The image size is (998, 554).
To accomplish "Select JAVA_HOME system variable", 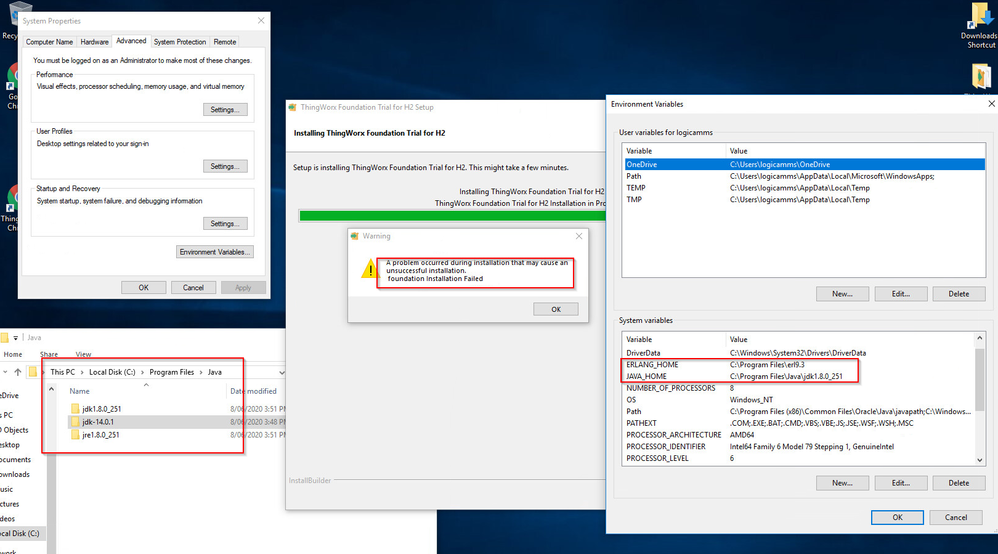I will pyautogui.click(x=798, y=376).
